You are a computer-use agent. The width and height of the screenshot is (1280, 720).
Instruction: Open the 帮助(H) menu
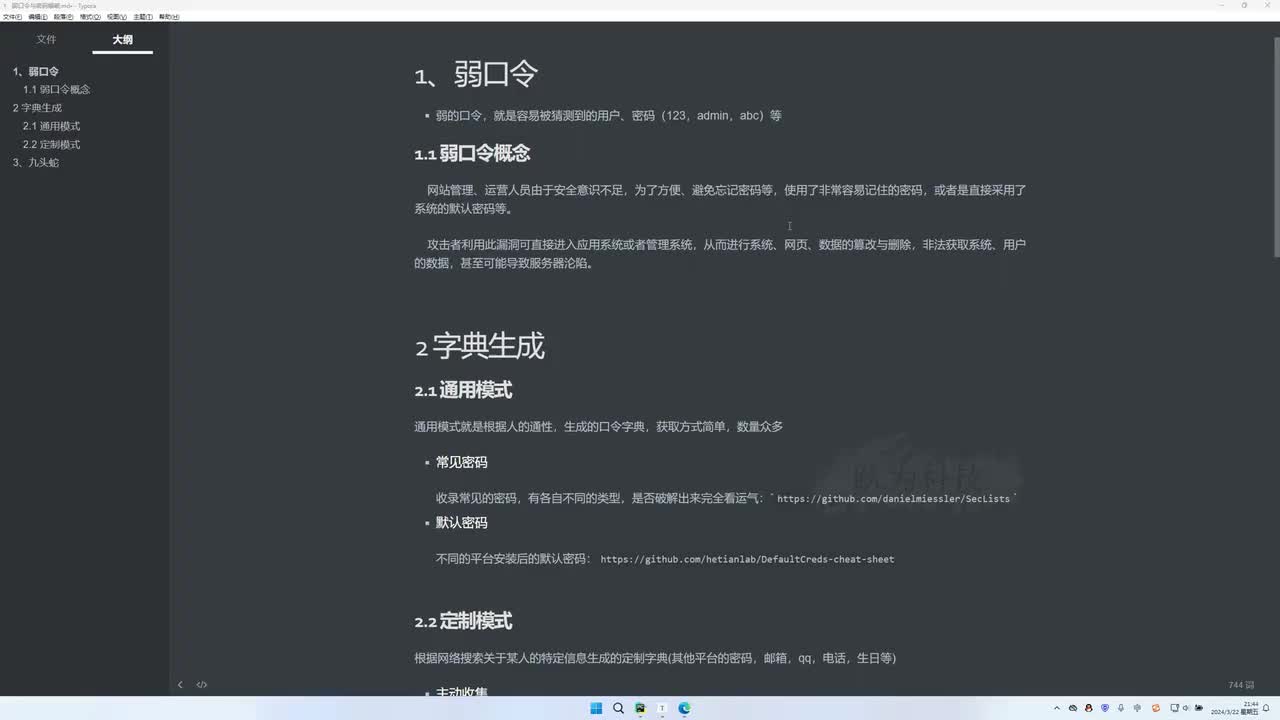point(169,17)
